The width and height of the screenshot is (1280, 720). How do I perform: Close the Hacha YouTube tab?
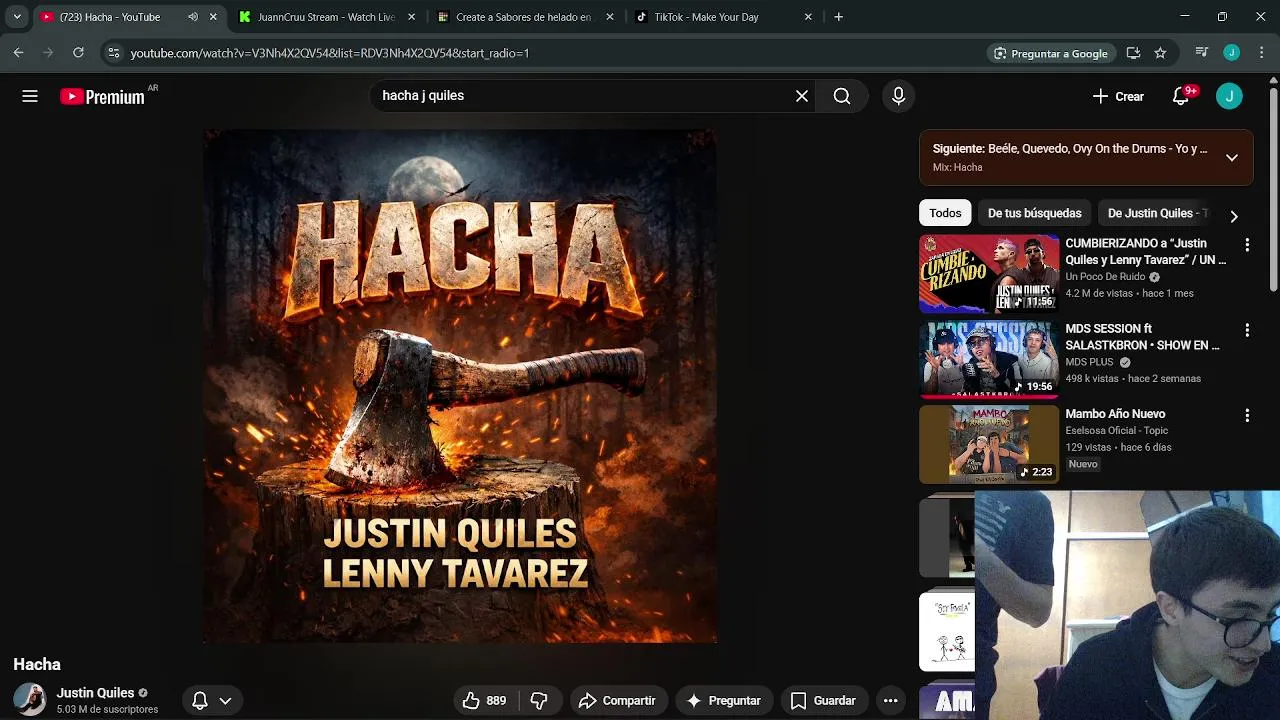coord(213,17)
